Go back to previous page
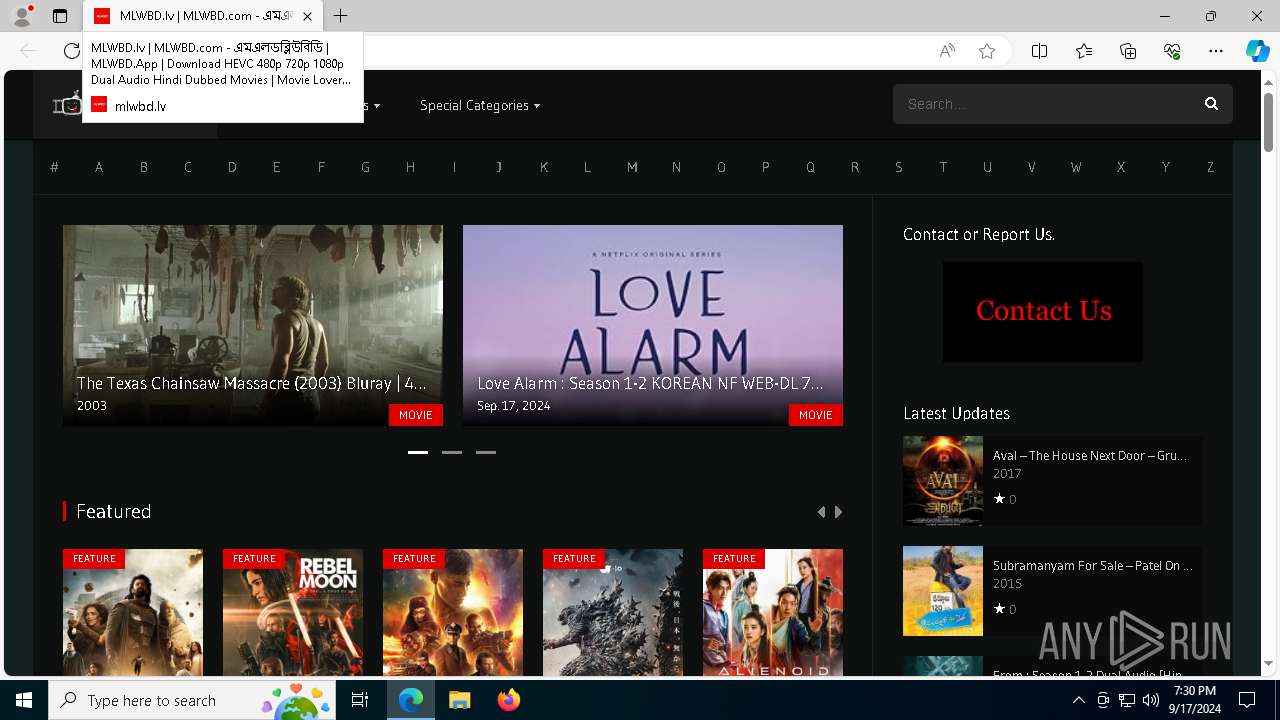The image size is (1280, 720). [x=28, y=51]
